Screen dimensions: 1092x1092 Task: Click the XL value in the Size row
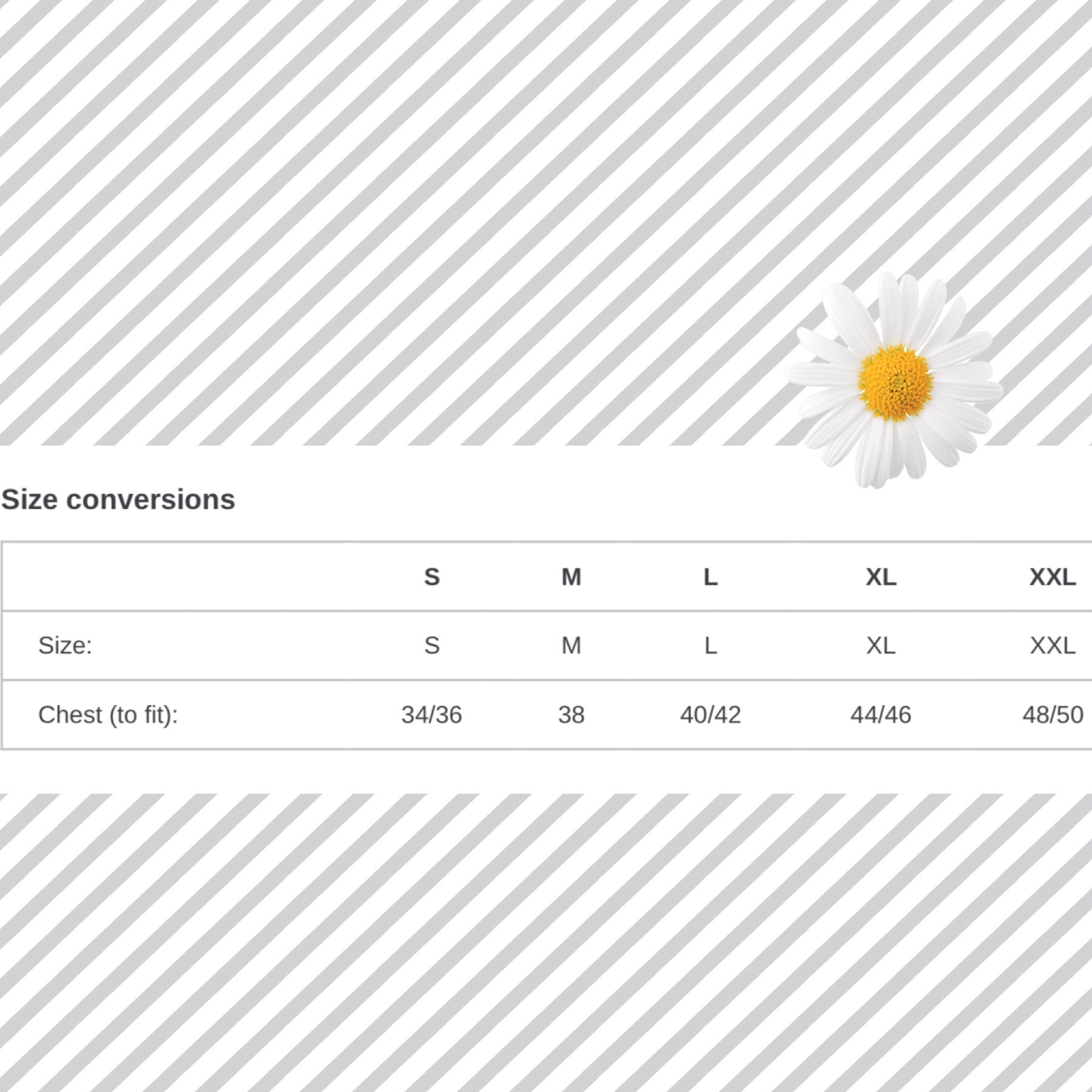coord(881,645)
